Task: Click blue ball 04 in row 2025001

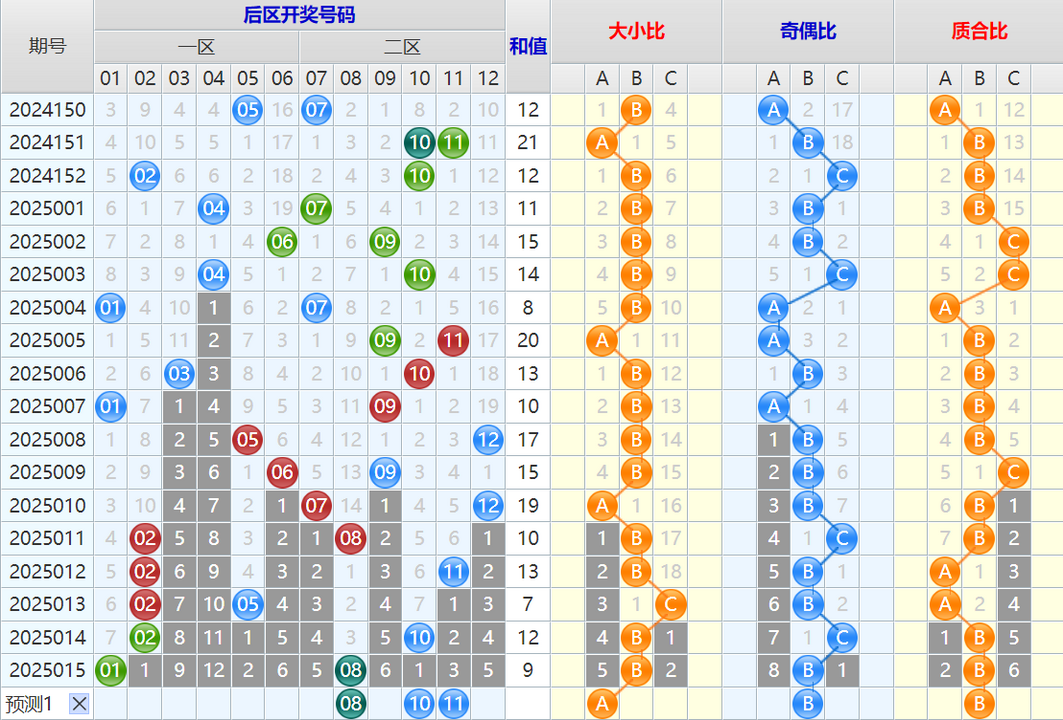Action: (x=214, y=208)
